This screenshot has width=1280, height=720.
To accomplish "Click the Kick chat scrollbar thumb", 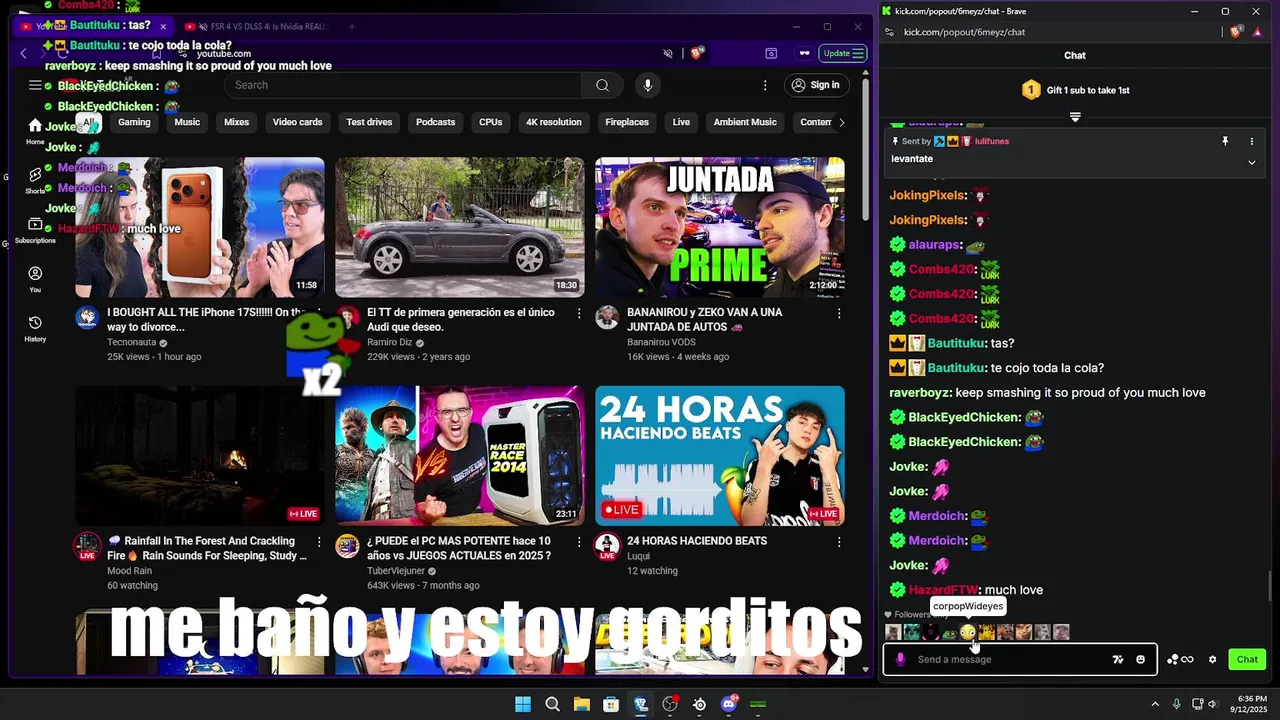I will [1270, 585].
